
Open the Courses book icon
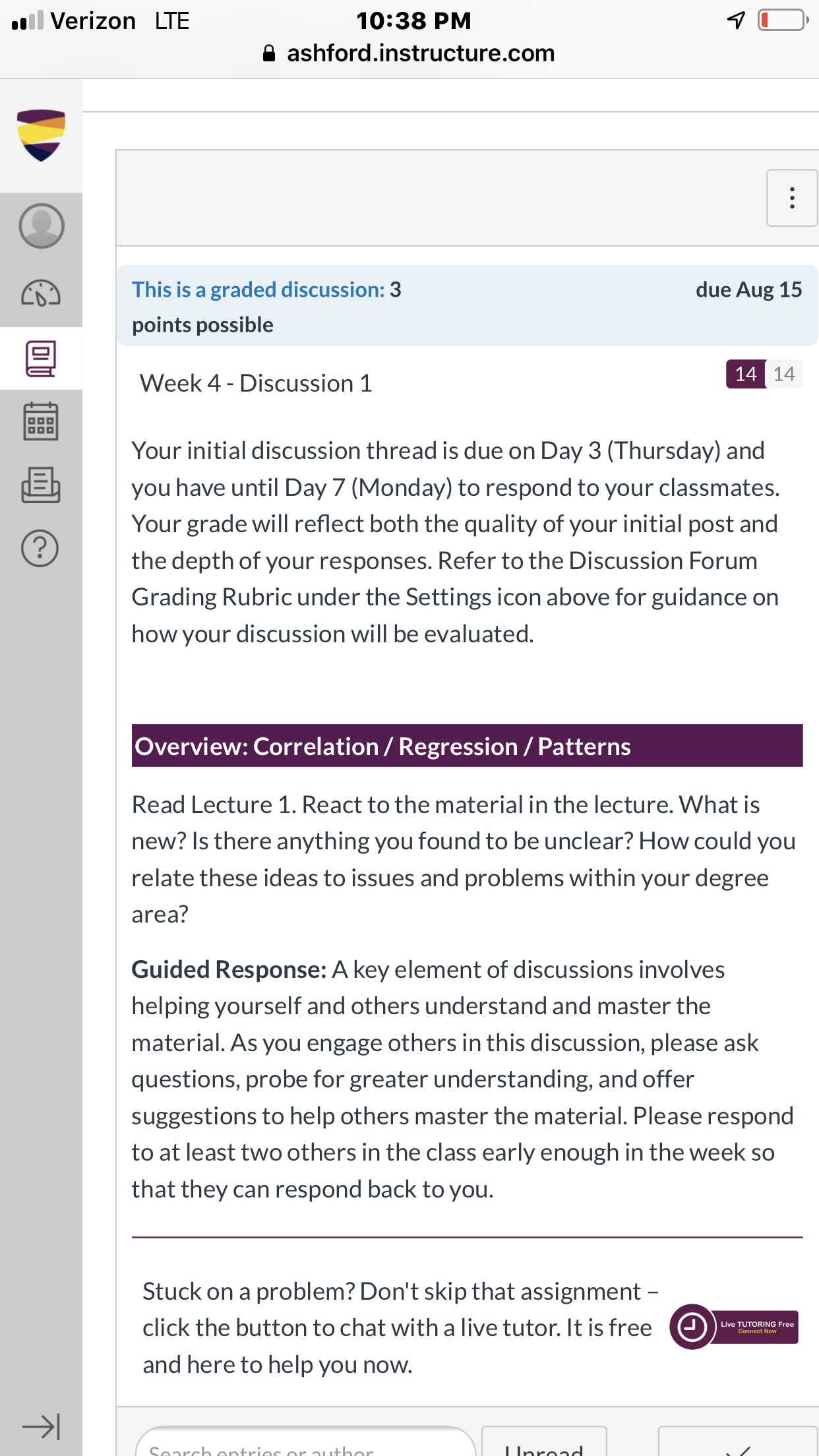pyautogui.click(x=41, y=358)
